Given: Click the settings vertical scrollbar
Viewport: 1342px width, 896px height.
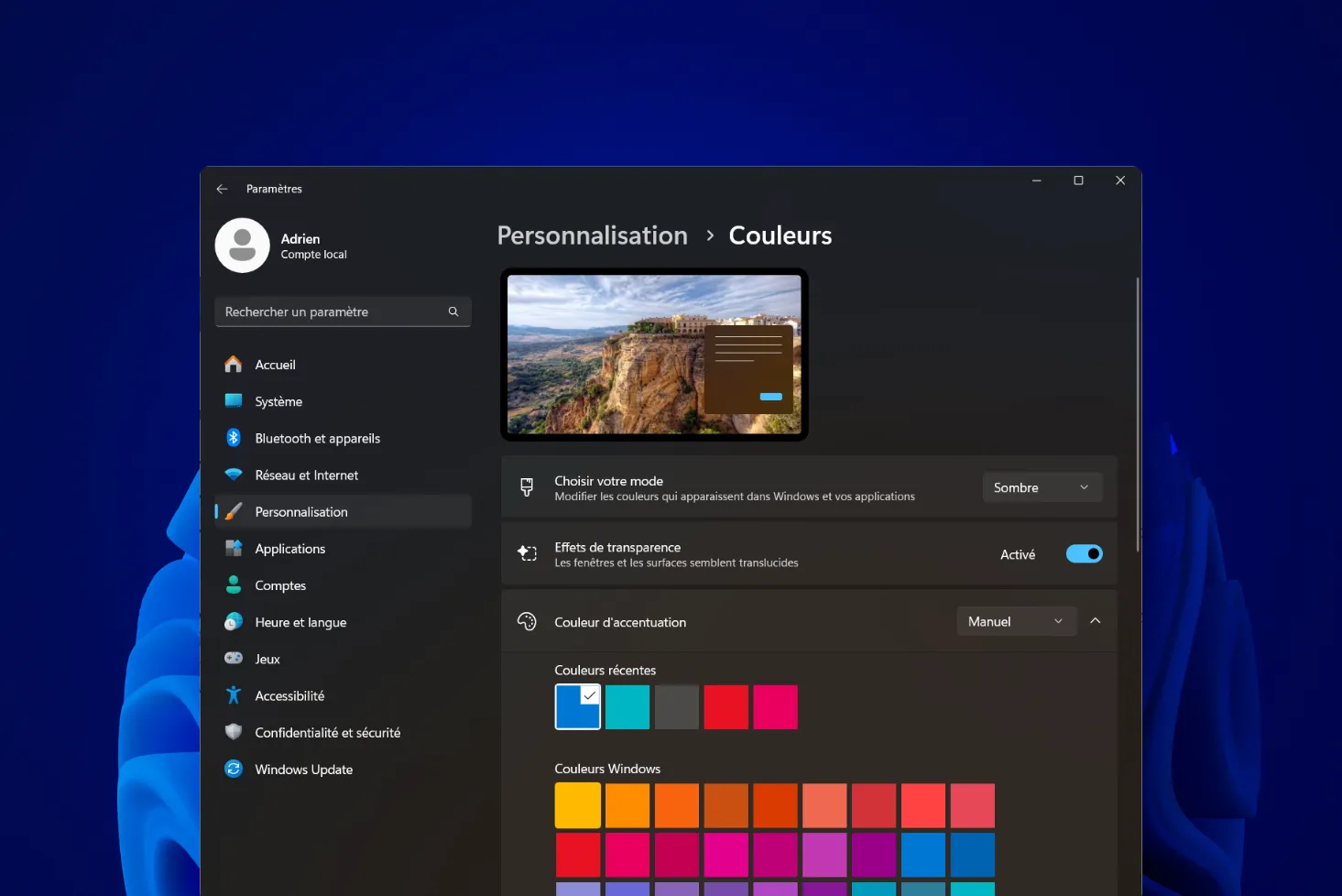Looking at the screenshot, I should 1138,414.
